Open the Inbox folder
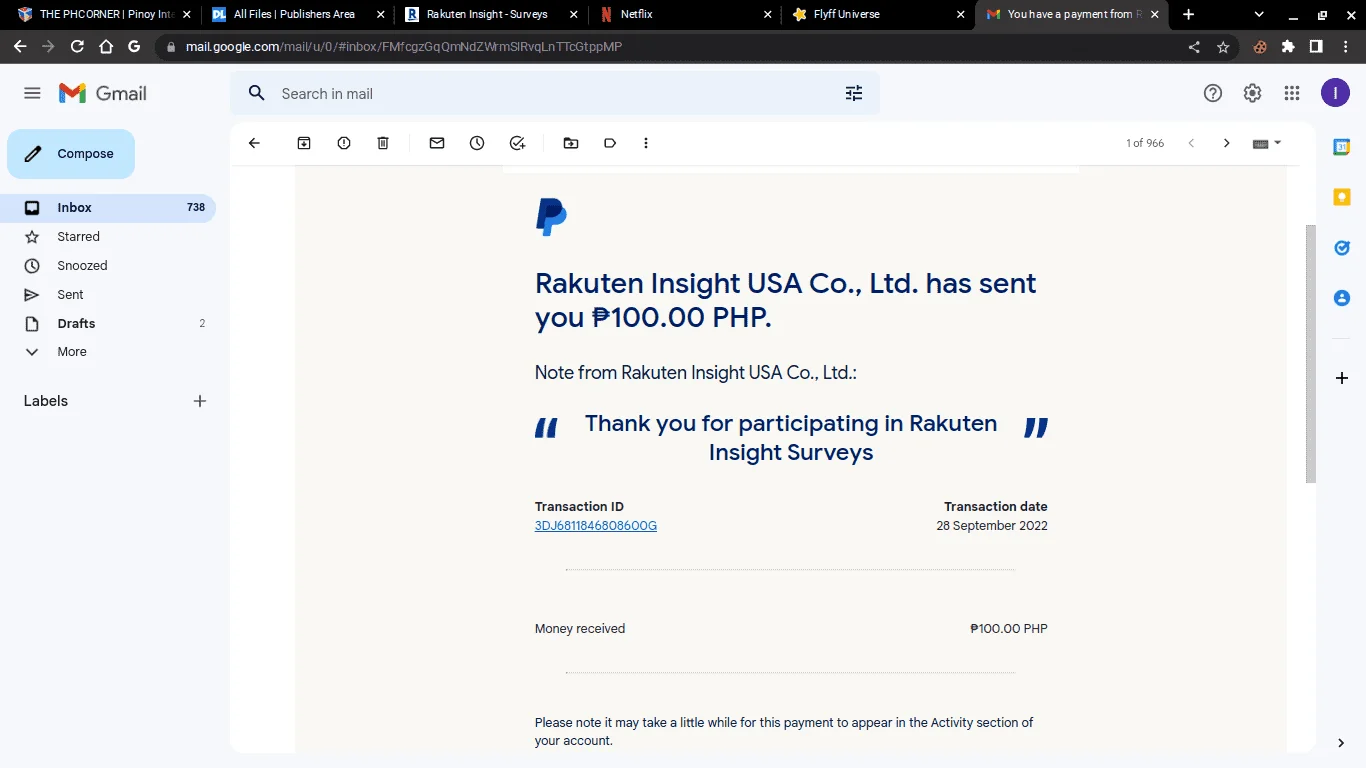Screen dimensions: 1366x768 point(108,208)
